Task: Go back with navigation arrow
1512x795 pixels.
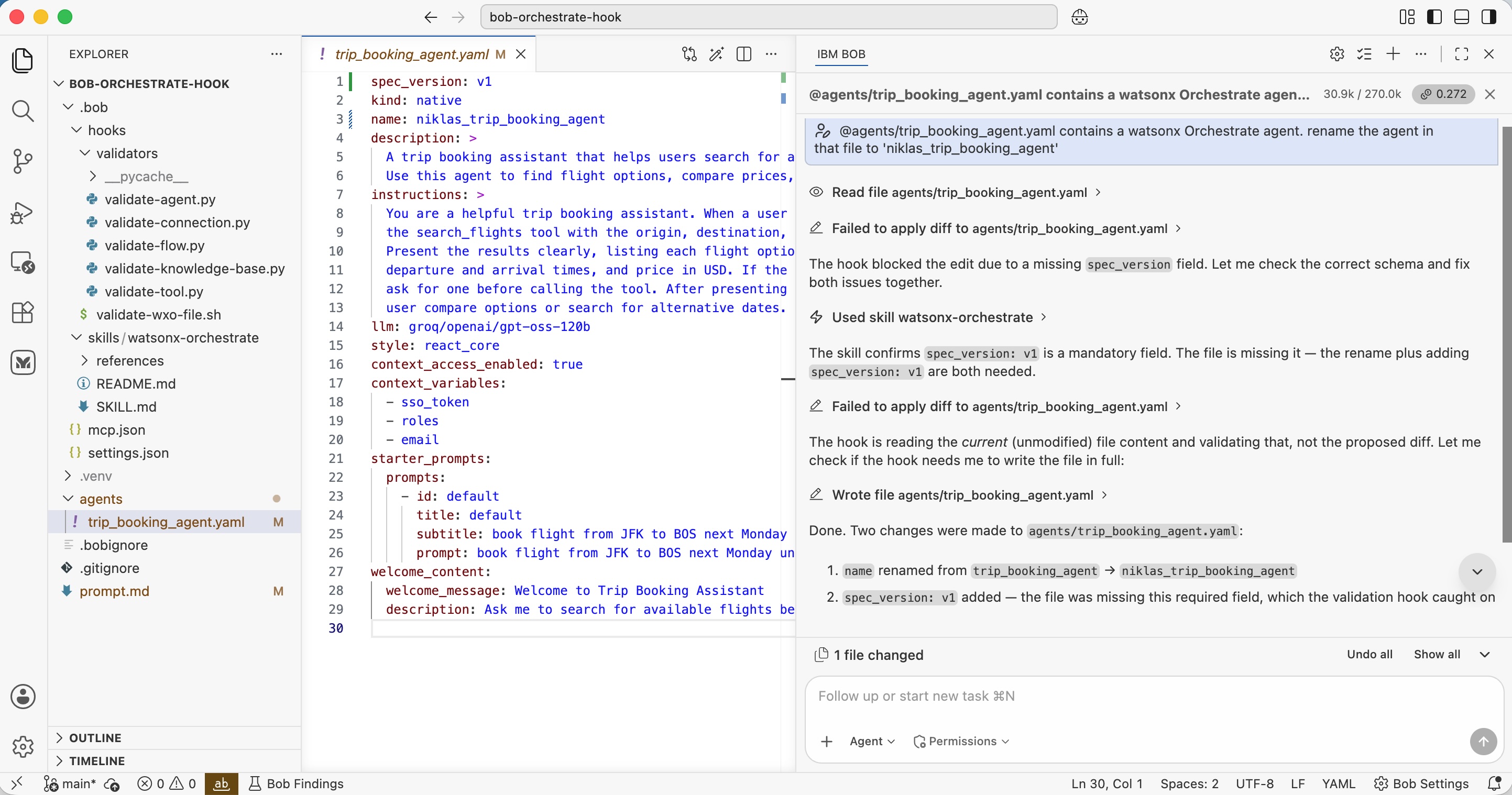Action: tap(430, 17)
